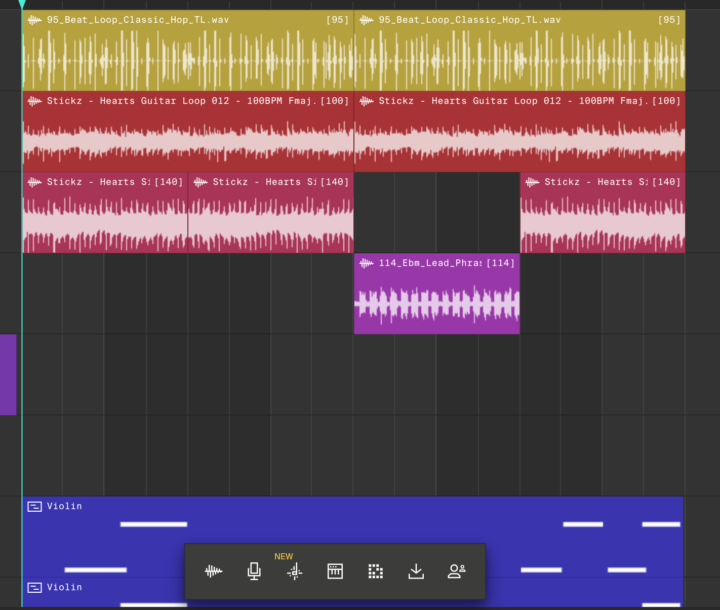Click waveform icon on second yellow beat loop
This screenshot has width=720, height=610.
(x=366, y=20)
